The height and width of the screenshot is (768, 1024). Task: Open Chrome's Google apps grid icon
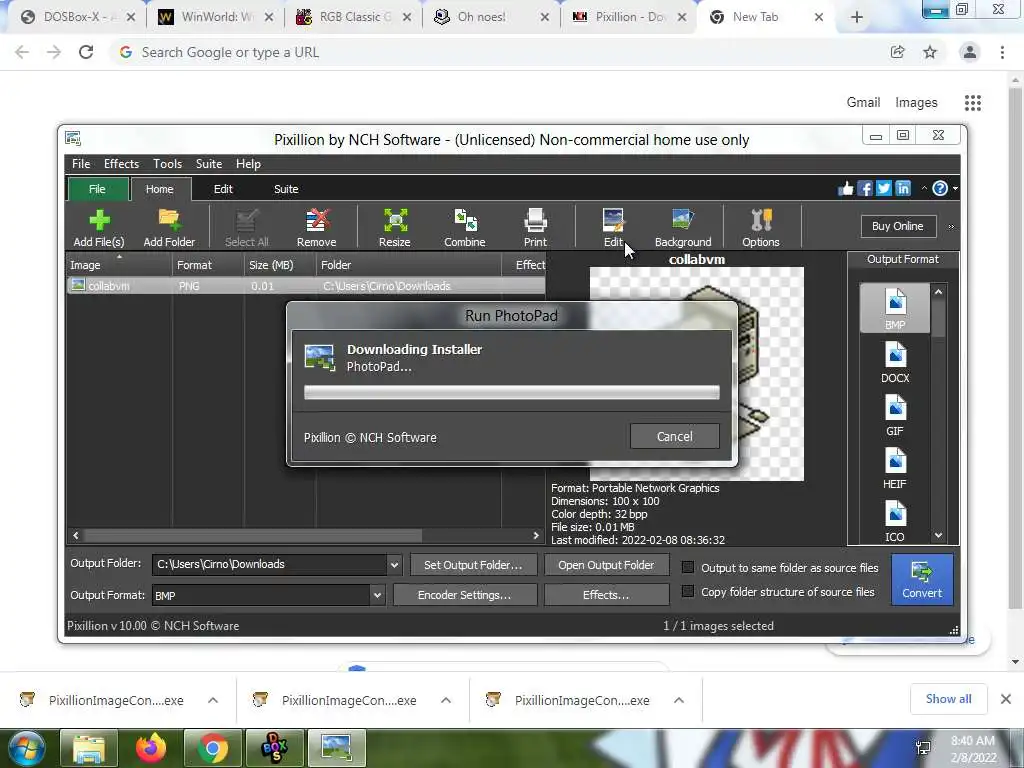pos(973,103)
